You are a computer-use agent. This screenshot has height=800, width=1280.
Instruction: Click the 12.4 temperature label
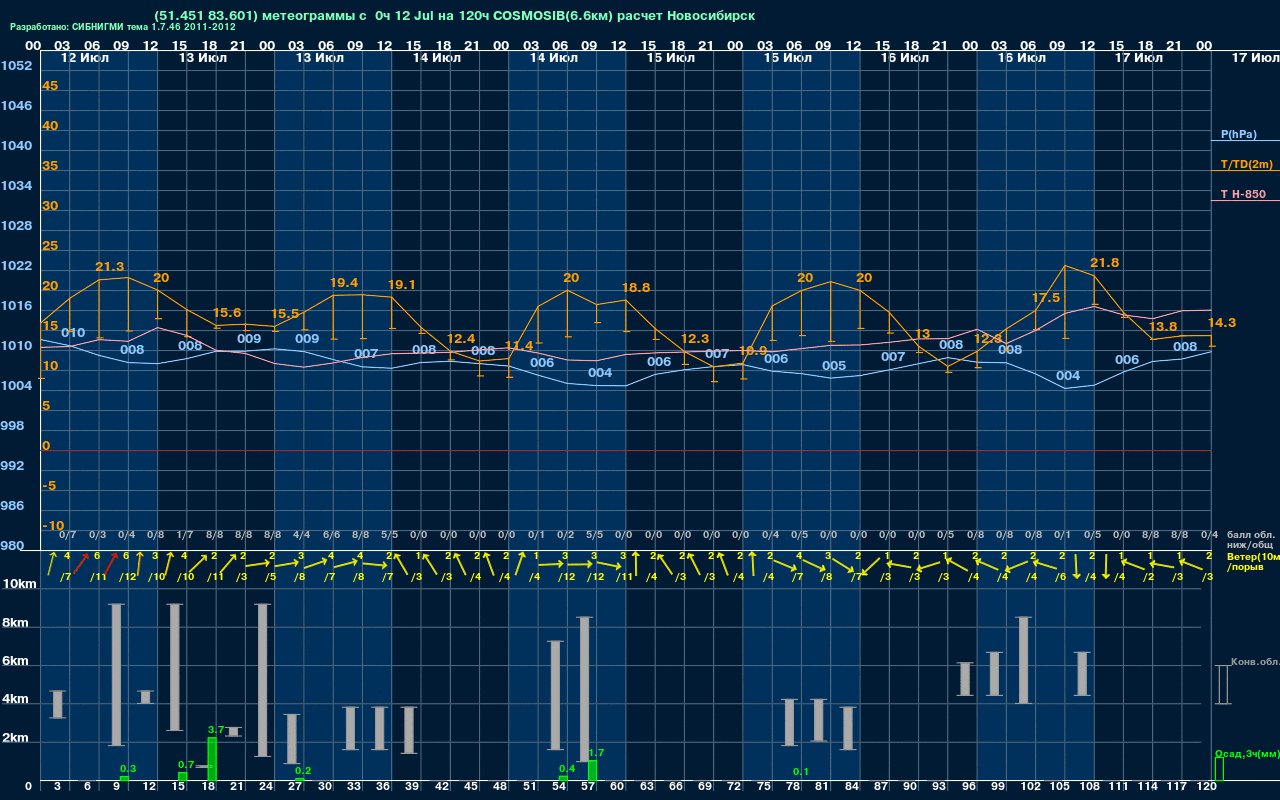[x=461, y=339]
